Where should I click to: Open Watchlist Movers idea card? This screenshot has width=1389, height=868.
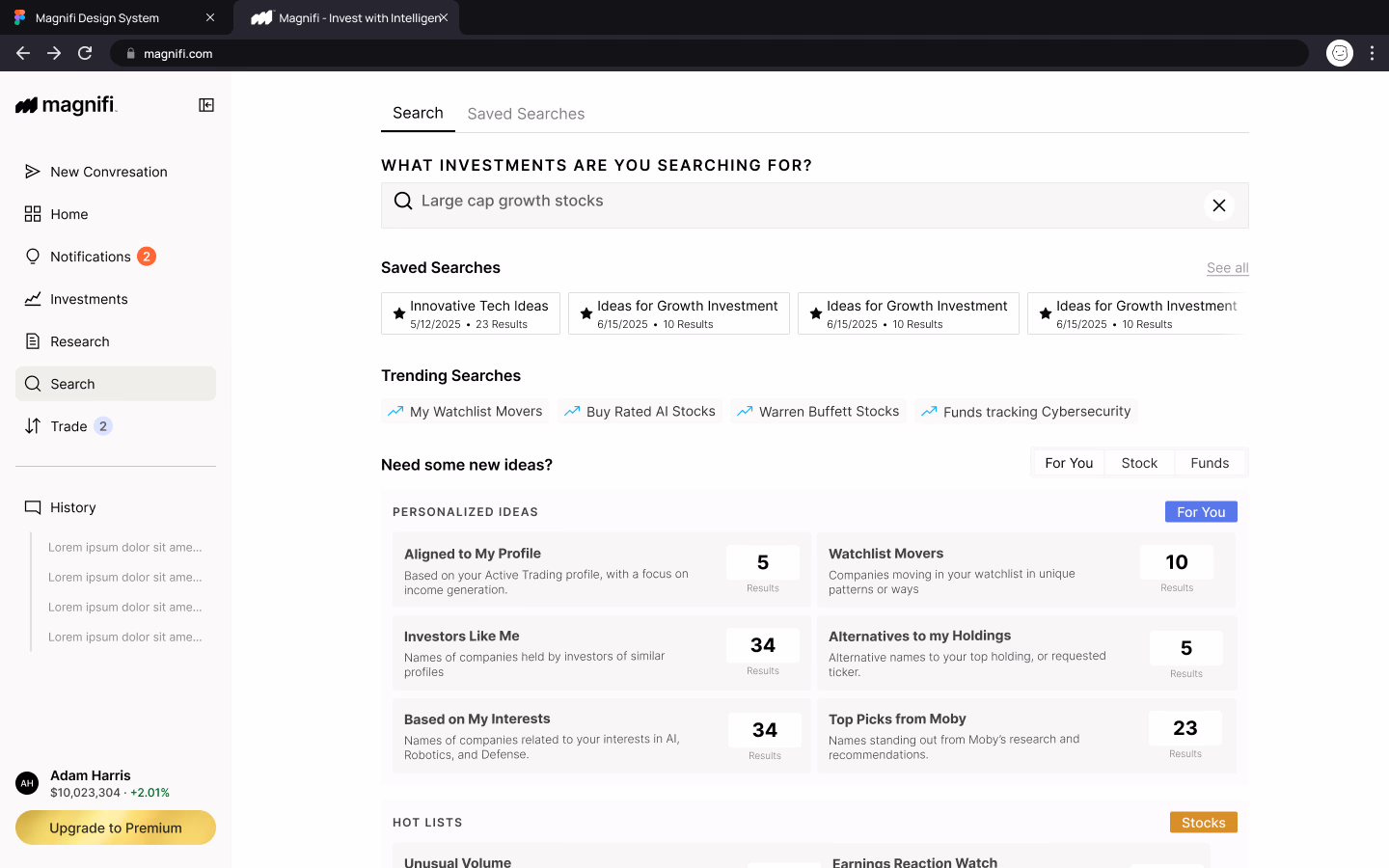click(x=1026, y=570)
